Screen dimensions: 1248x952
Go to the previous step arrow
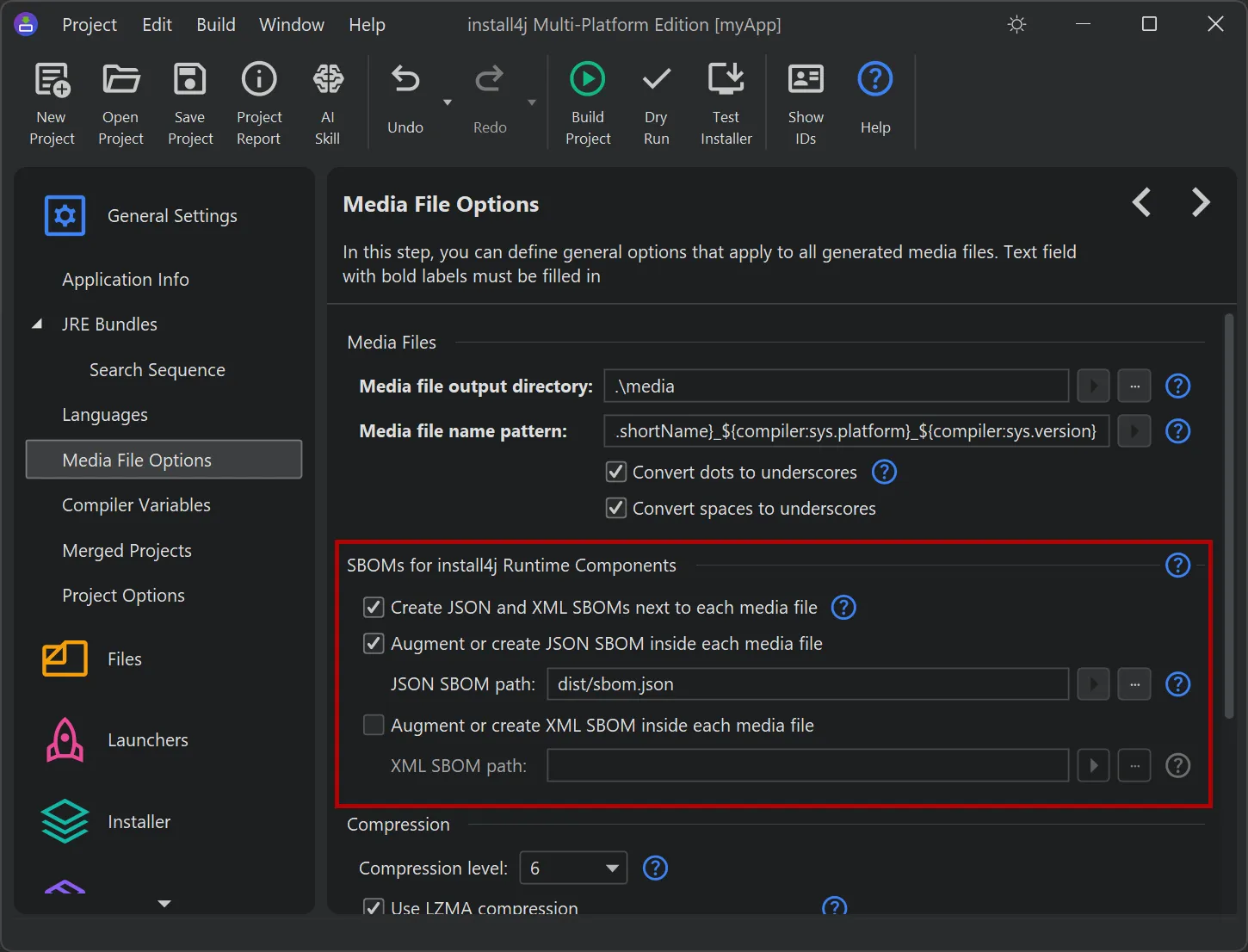(x=1141, y=202)
